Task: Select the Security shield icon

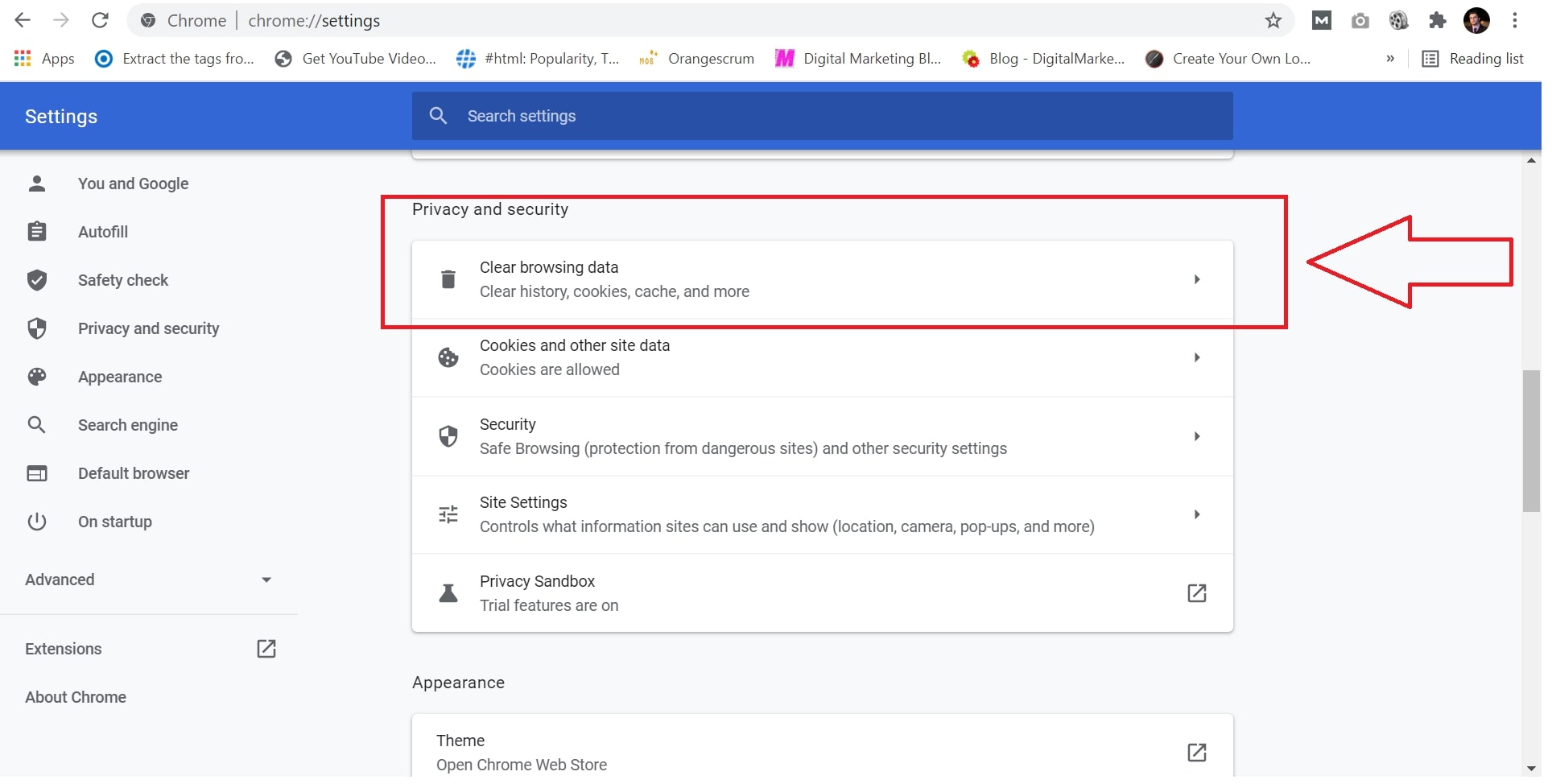Action: click(448, 436)
